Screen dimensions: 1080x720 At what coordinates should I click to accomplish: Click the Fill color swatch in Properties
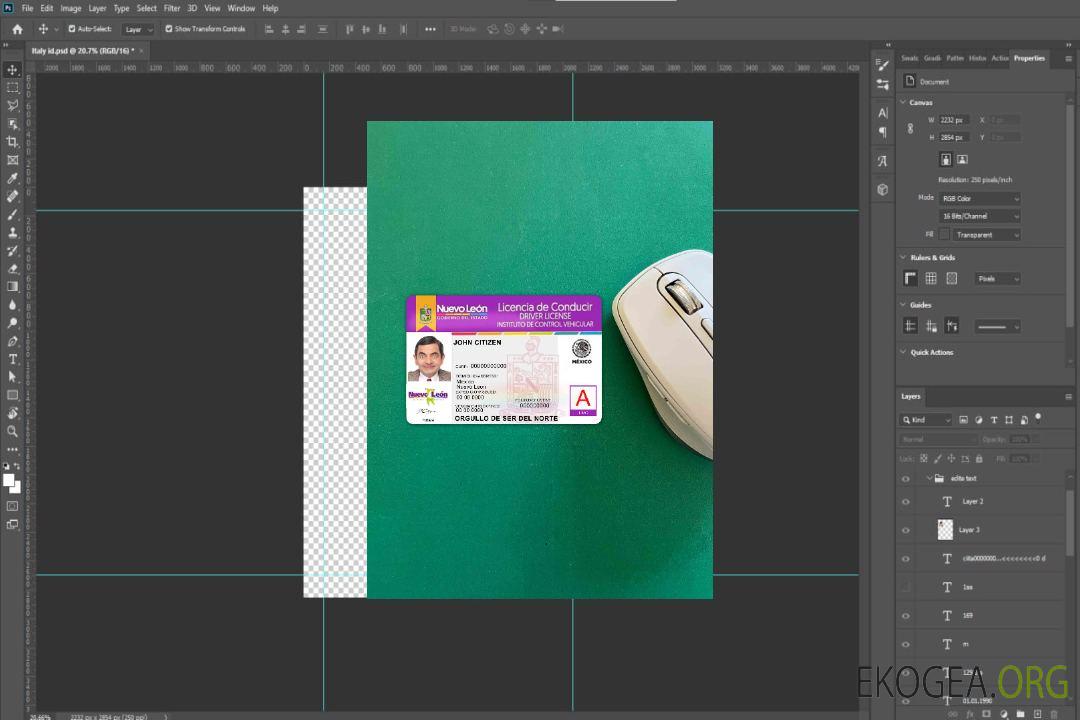coord(944,234)
